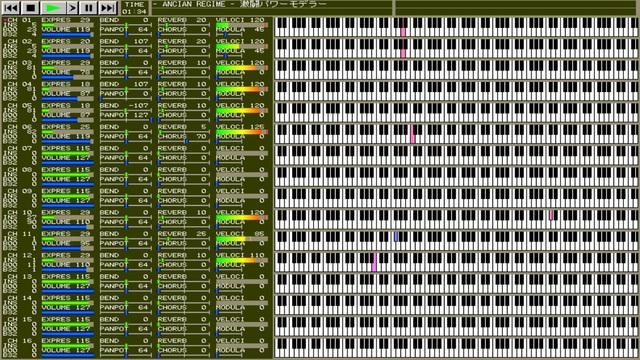Click the channel 03 VELOCI level meter
Image resolution: width=640 pixels, height=360 pixels.
pyautogui.click(x=242, y=68)
